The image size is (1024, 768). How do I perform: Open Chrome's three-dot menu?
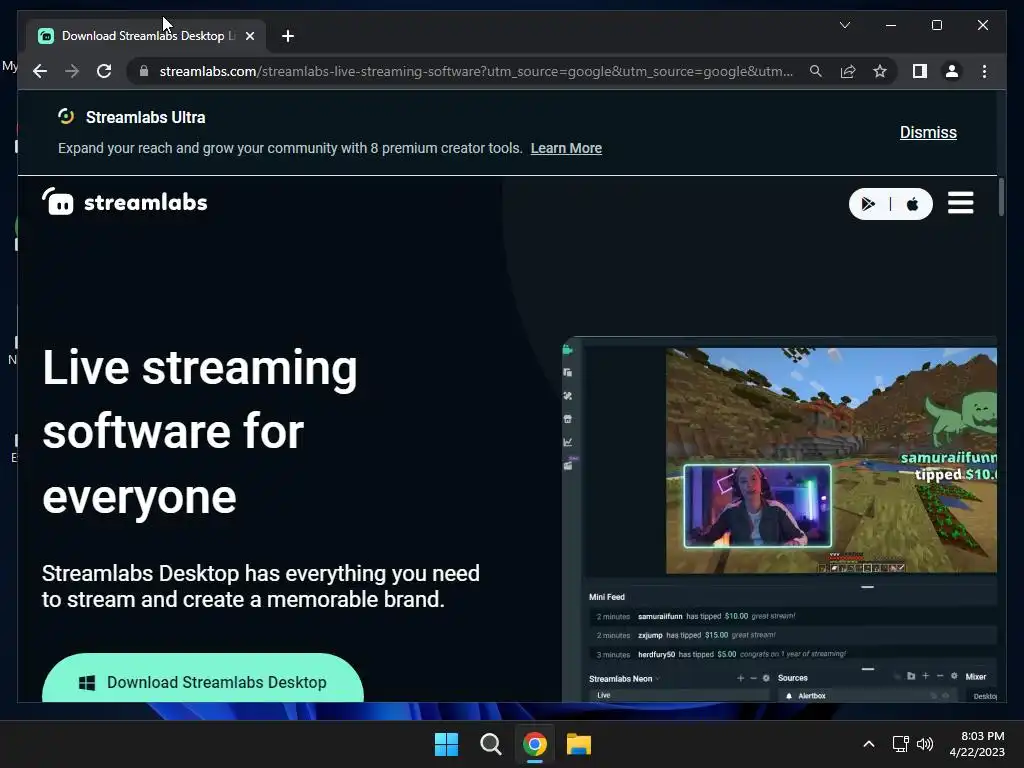984,71
